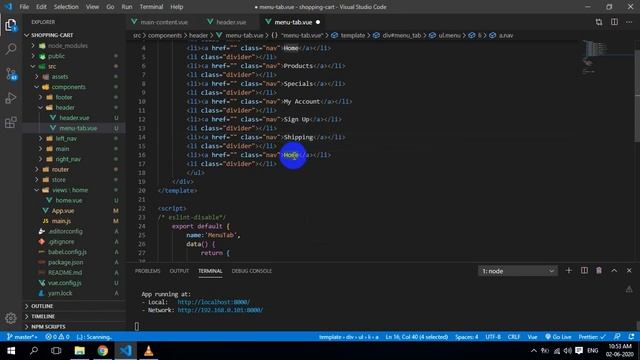
Task: Open Windows Start menu
Action: coord(11,351)
